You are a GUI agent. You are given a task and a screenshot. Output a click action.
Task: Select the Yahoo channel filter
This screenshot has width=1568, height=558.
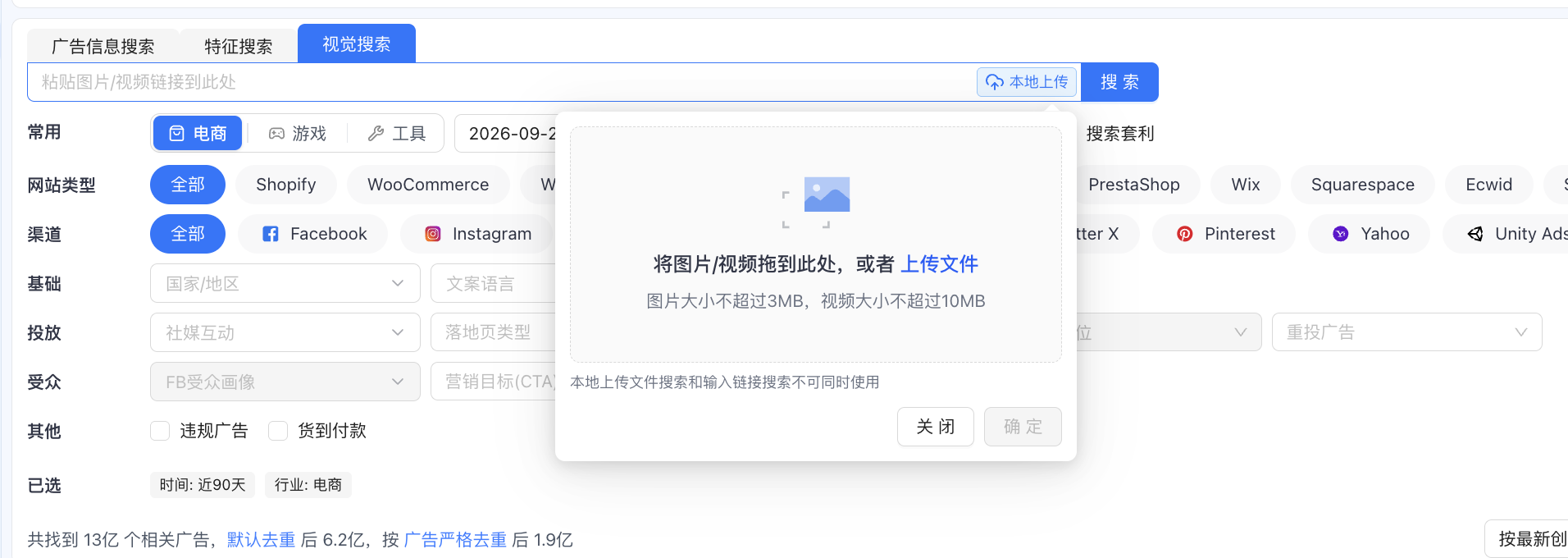pos(1370,234)
